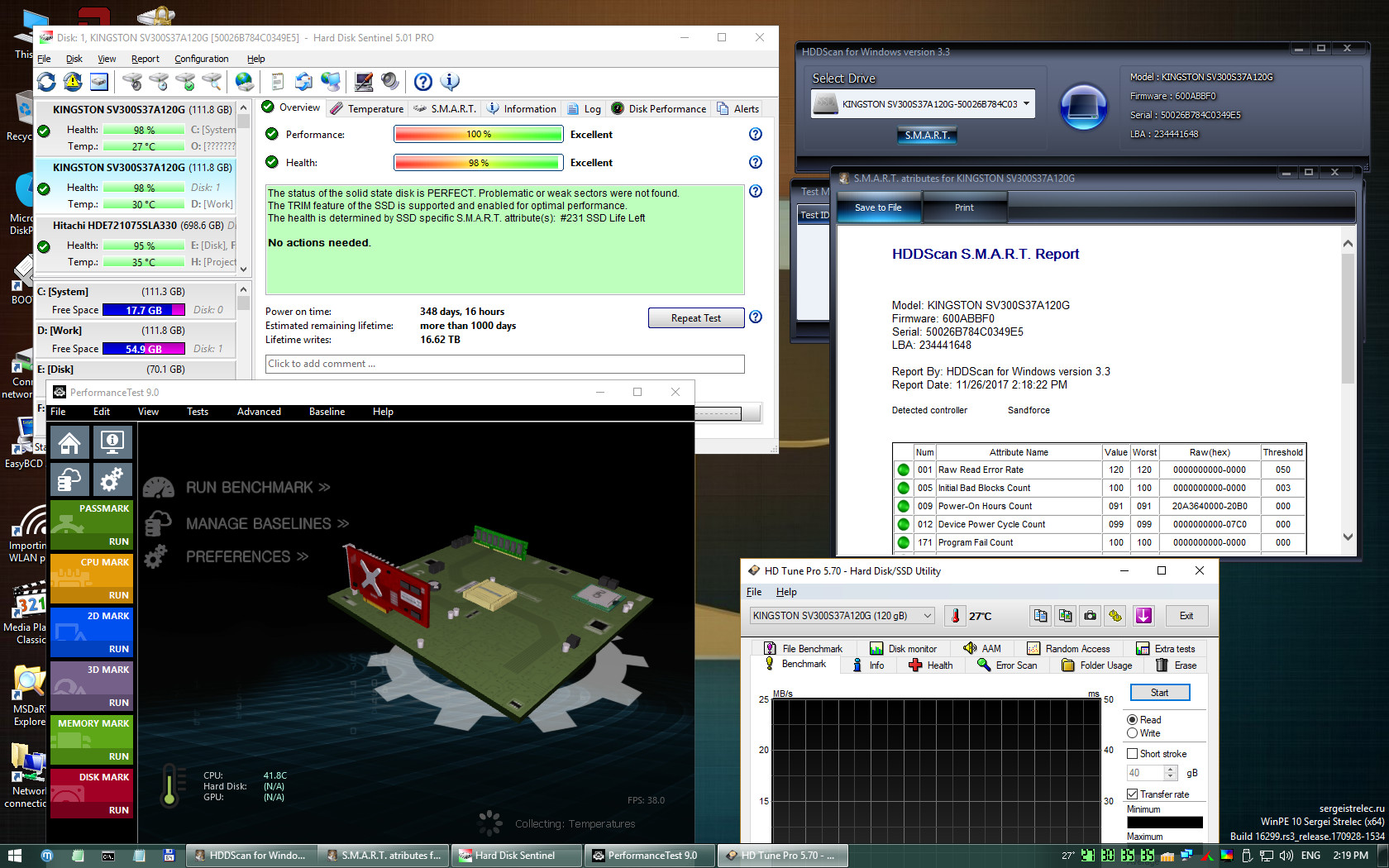Click the Performance 100 % gradient bar
The image size is (1389, 868).
479,135
